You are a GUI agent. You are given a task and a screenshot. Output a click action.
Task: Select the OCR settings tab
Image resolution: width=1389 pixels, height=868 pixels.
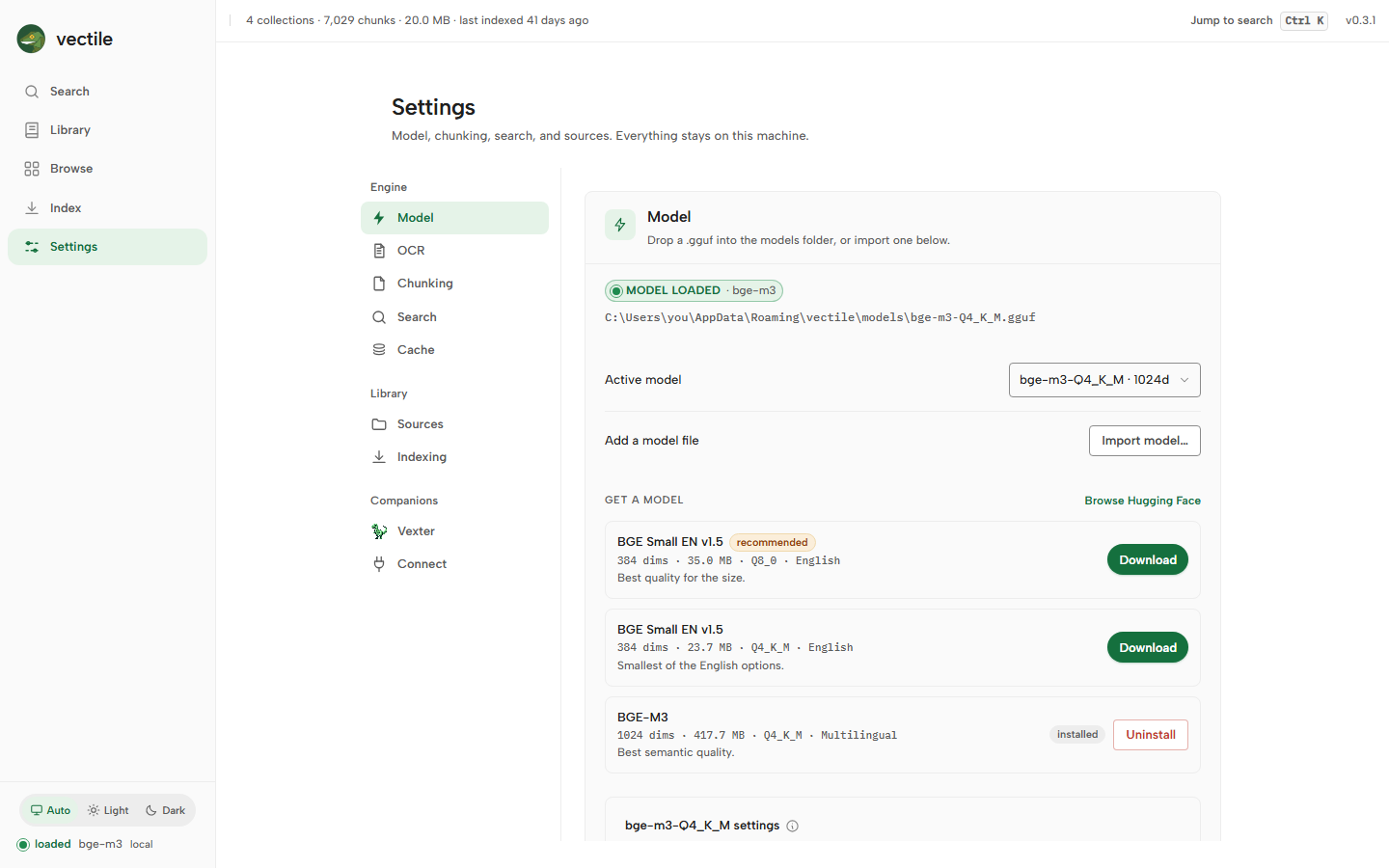coord(454,251)
